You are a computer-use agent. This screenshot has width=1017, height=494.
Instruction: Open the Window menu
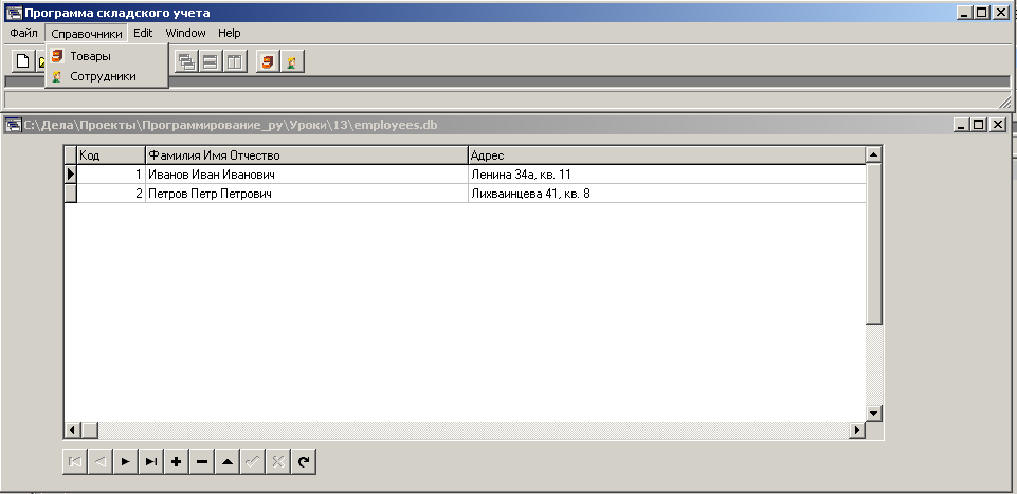coord(185,33)
